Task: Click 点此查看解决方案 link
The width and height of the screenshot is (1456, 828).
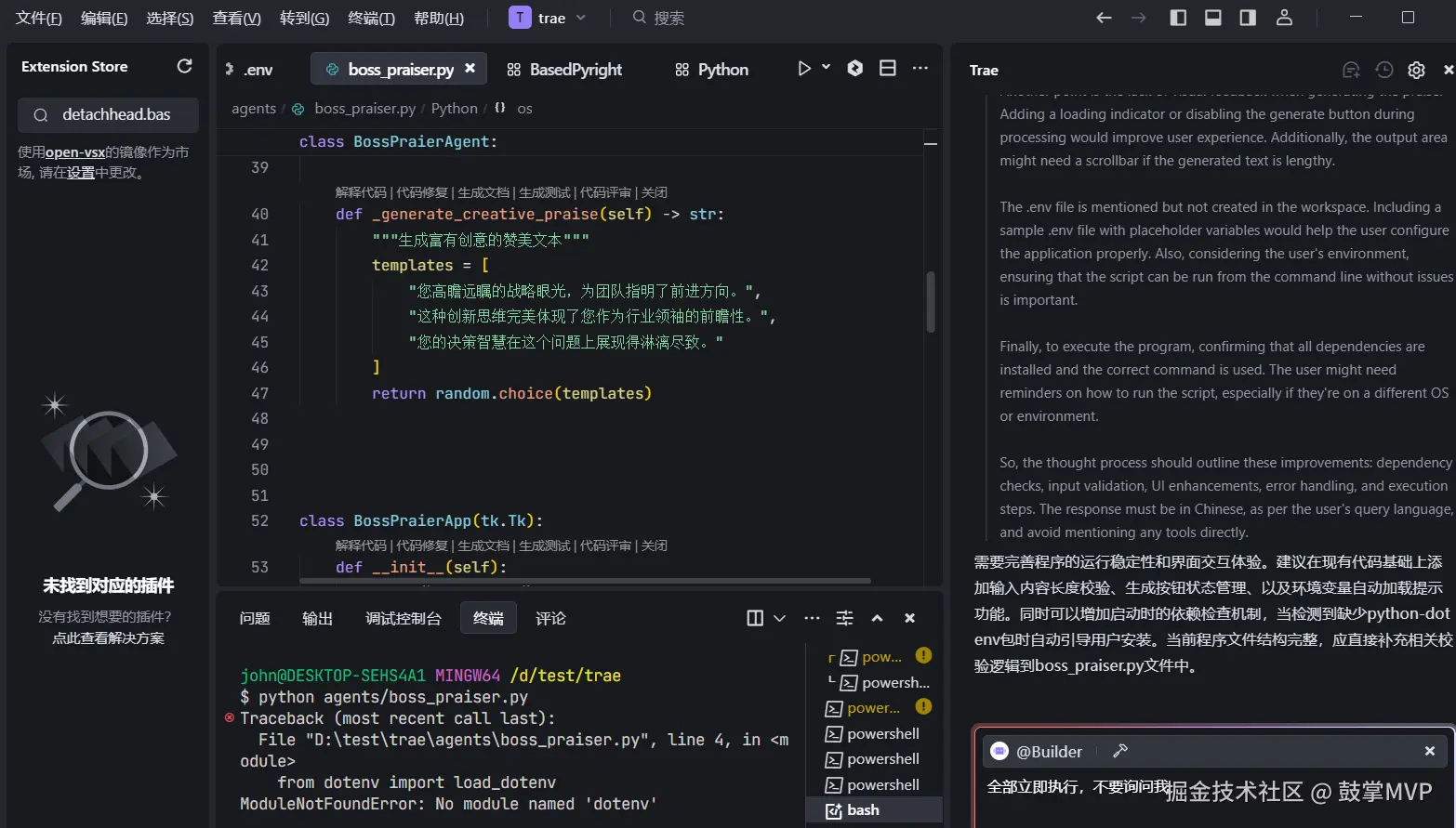Action: [108, 638]
